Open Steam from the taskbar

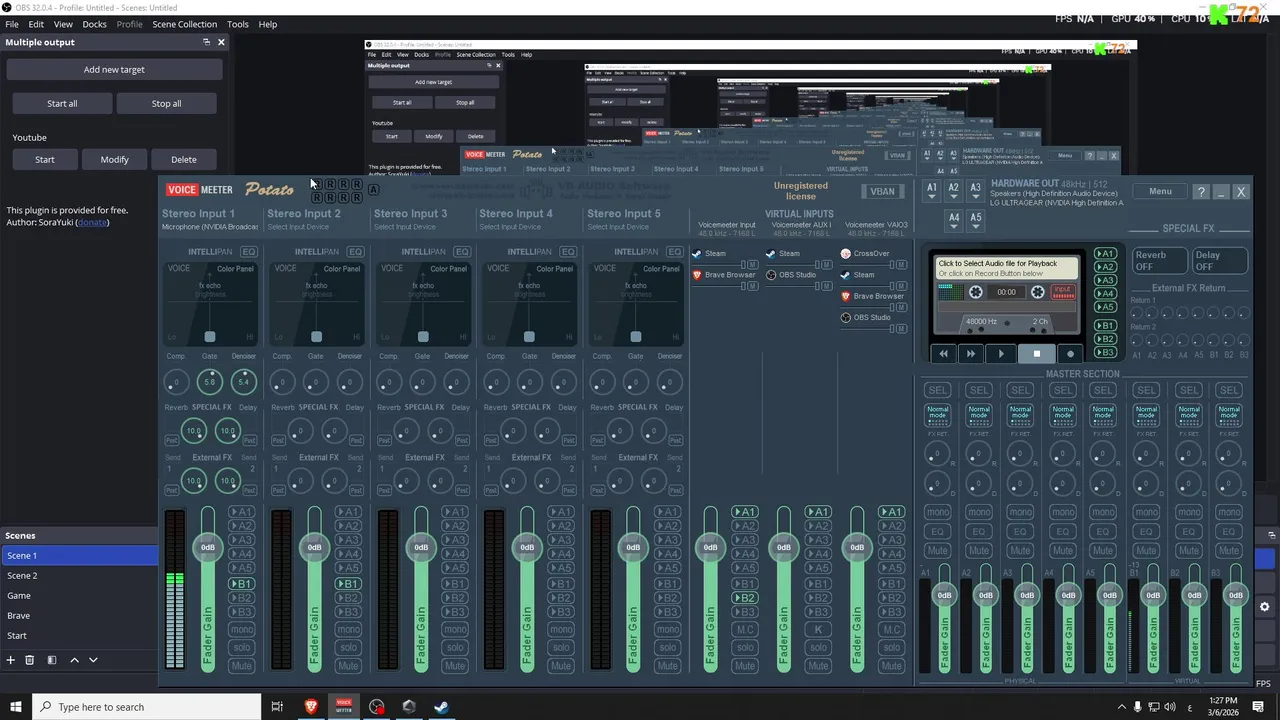tap(441, 707)
